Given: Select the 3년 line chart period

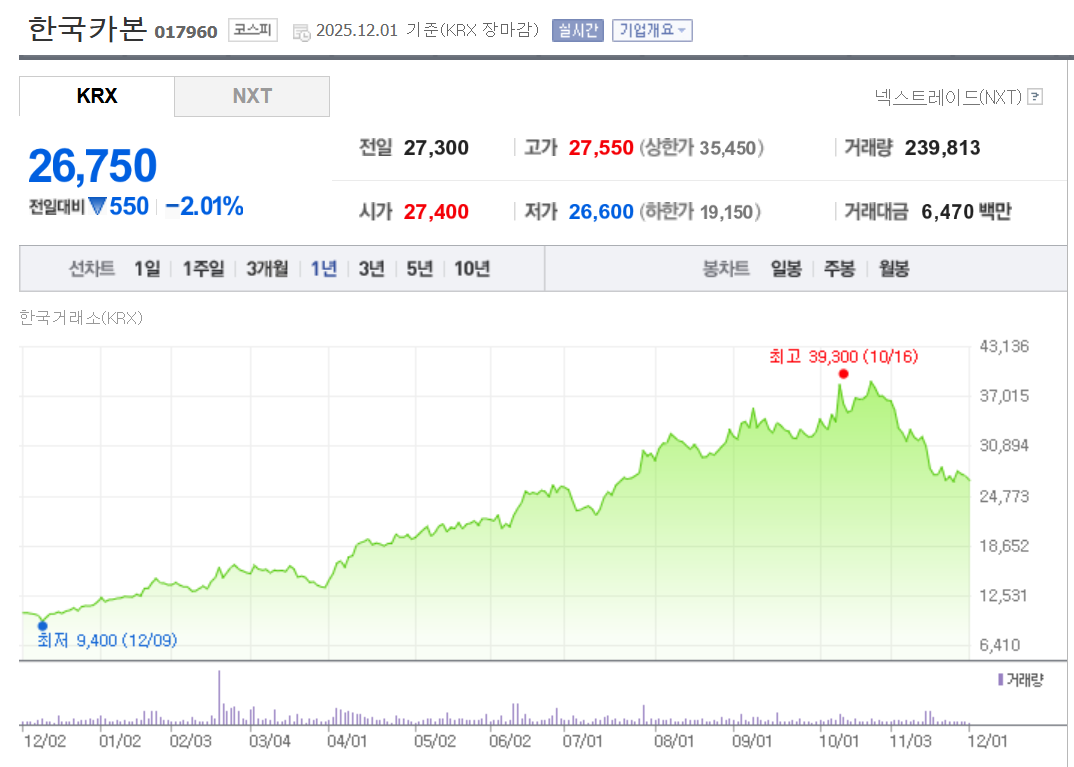Looking at the screenshot, I should pyautogui.click(x=371, y=268).
